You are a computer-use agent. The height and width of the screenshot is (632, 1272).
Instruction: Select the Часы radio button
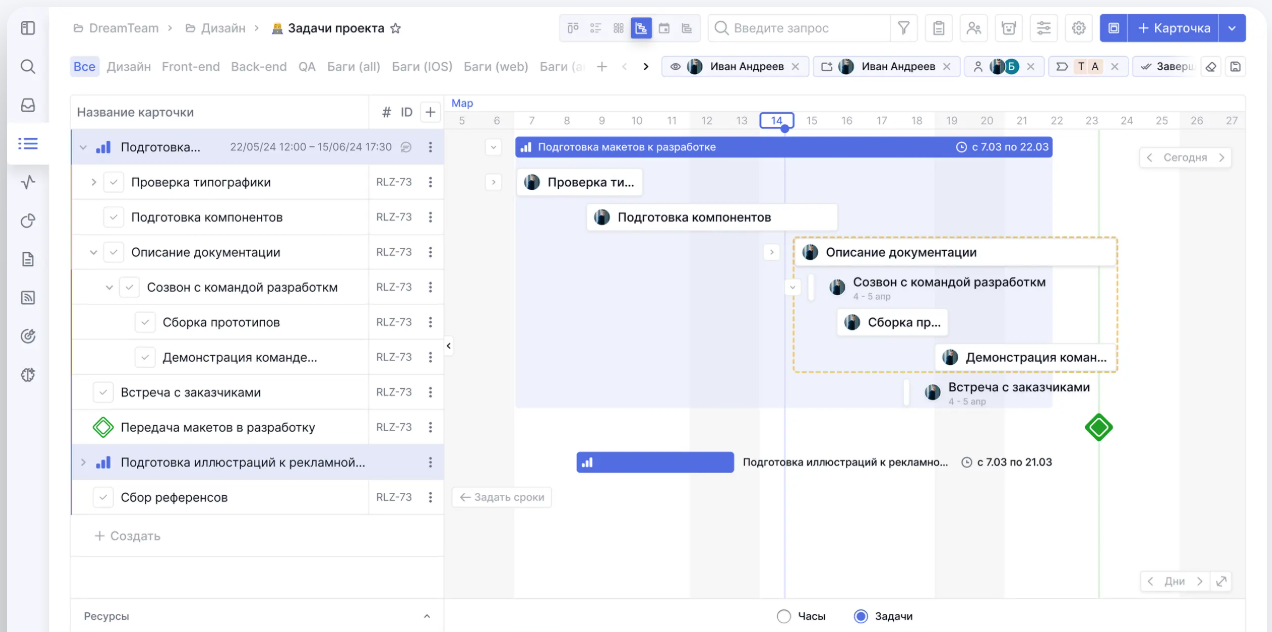pyautogui.click(x=784, y=616)
